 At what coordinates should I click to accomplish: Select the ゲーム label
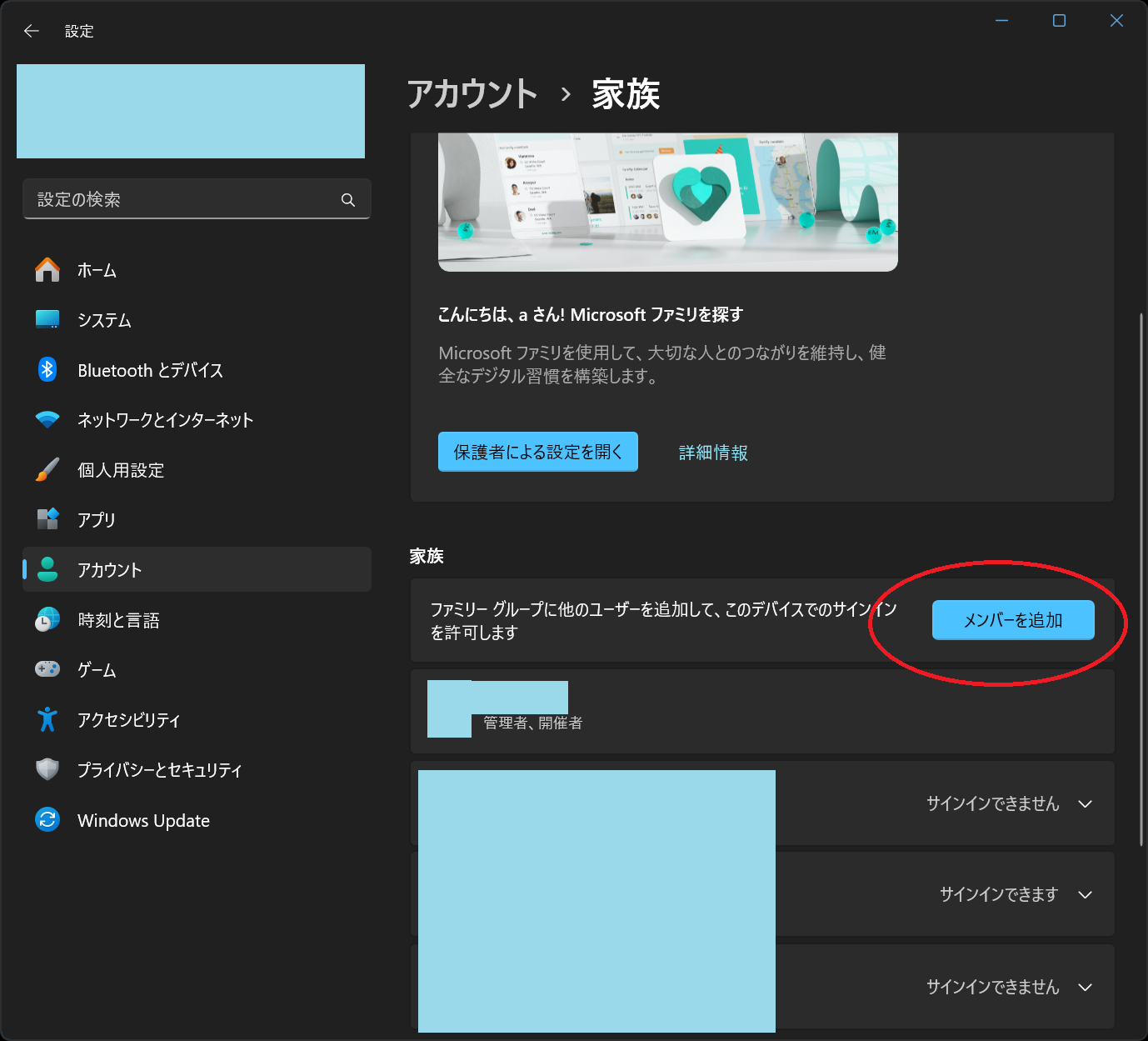[97, 670]
